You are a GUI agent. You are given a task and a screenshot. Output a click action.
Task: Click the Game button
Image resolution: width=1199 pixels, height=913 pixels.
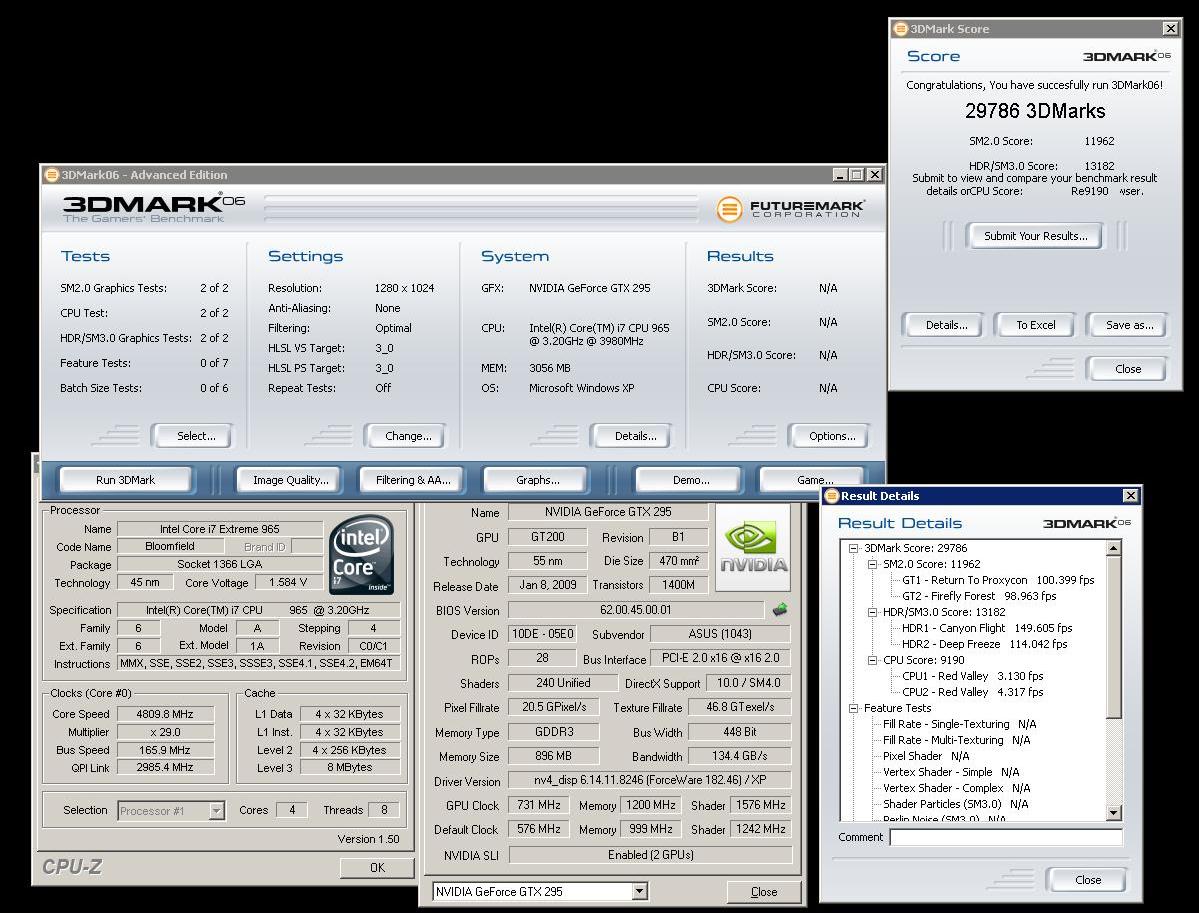tap(813, 480)
